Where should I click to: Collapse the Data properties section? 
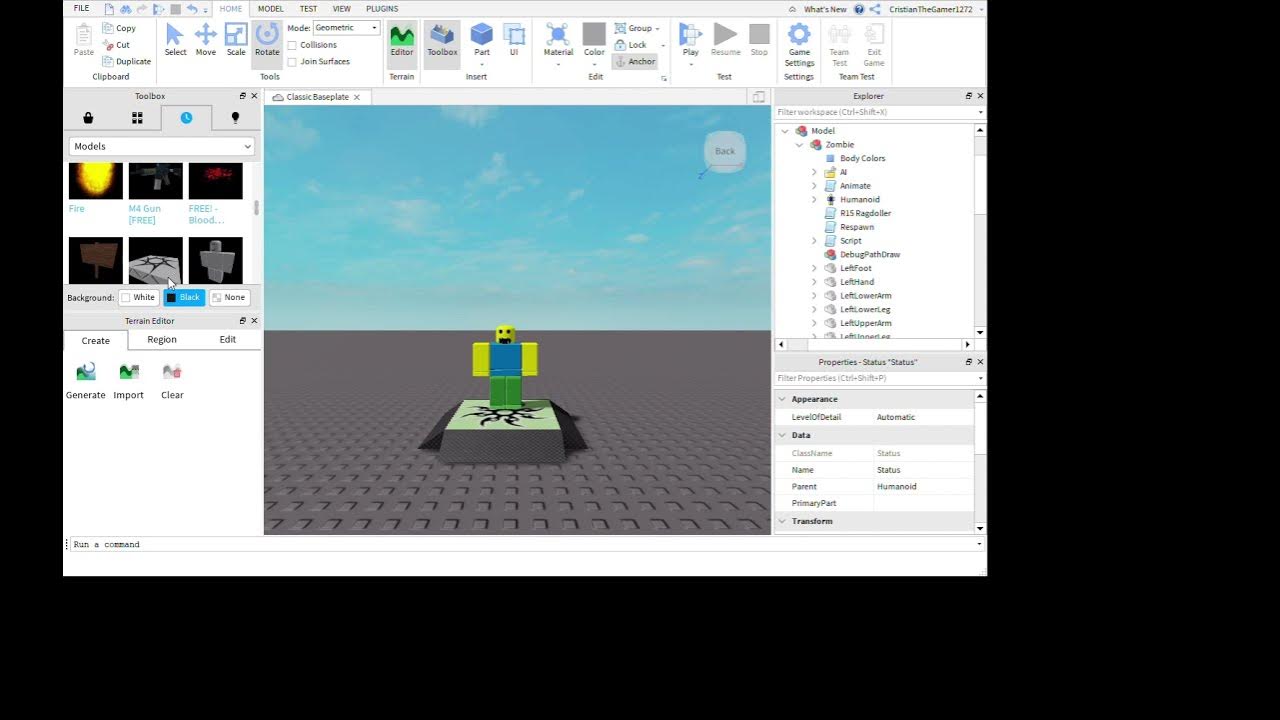782,435
